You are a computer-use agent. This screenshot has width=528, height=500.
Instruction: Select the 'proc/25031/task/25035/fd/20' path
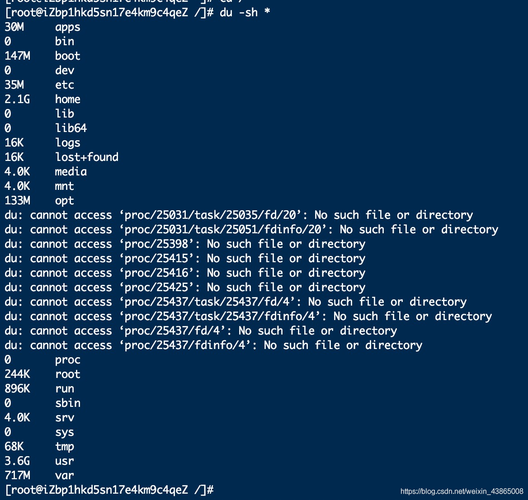(210, 215)
